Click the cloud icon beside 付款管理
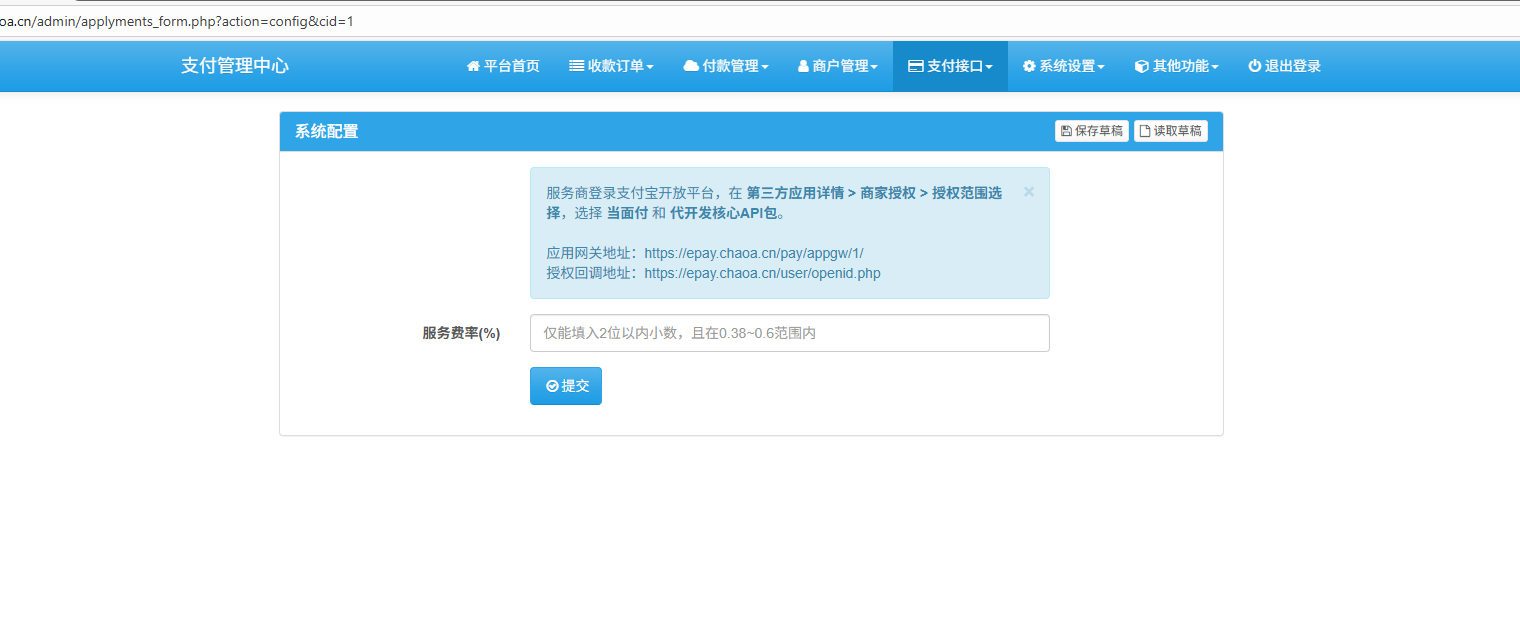This screenshot has height=626, width=1520. (x=691, y=66)
